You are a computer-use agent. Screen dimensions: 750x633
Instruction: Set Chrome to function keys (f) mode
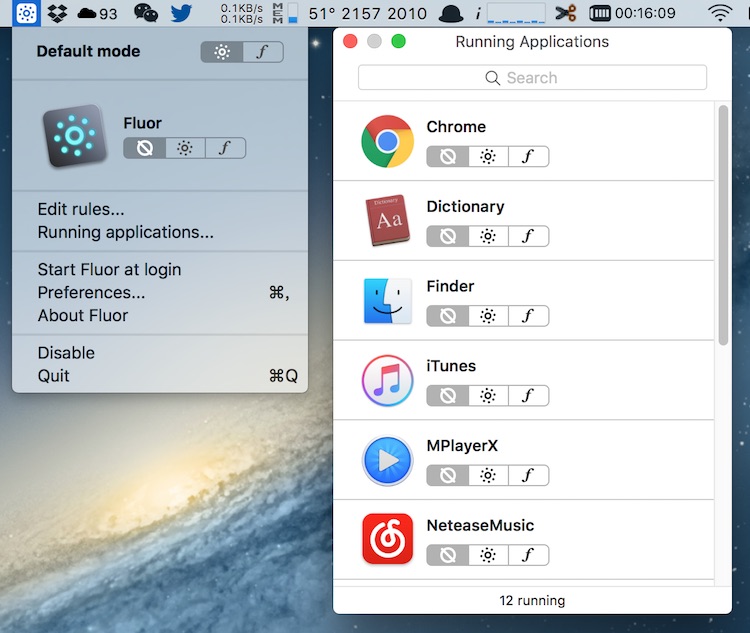coord(528,156)
